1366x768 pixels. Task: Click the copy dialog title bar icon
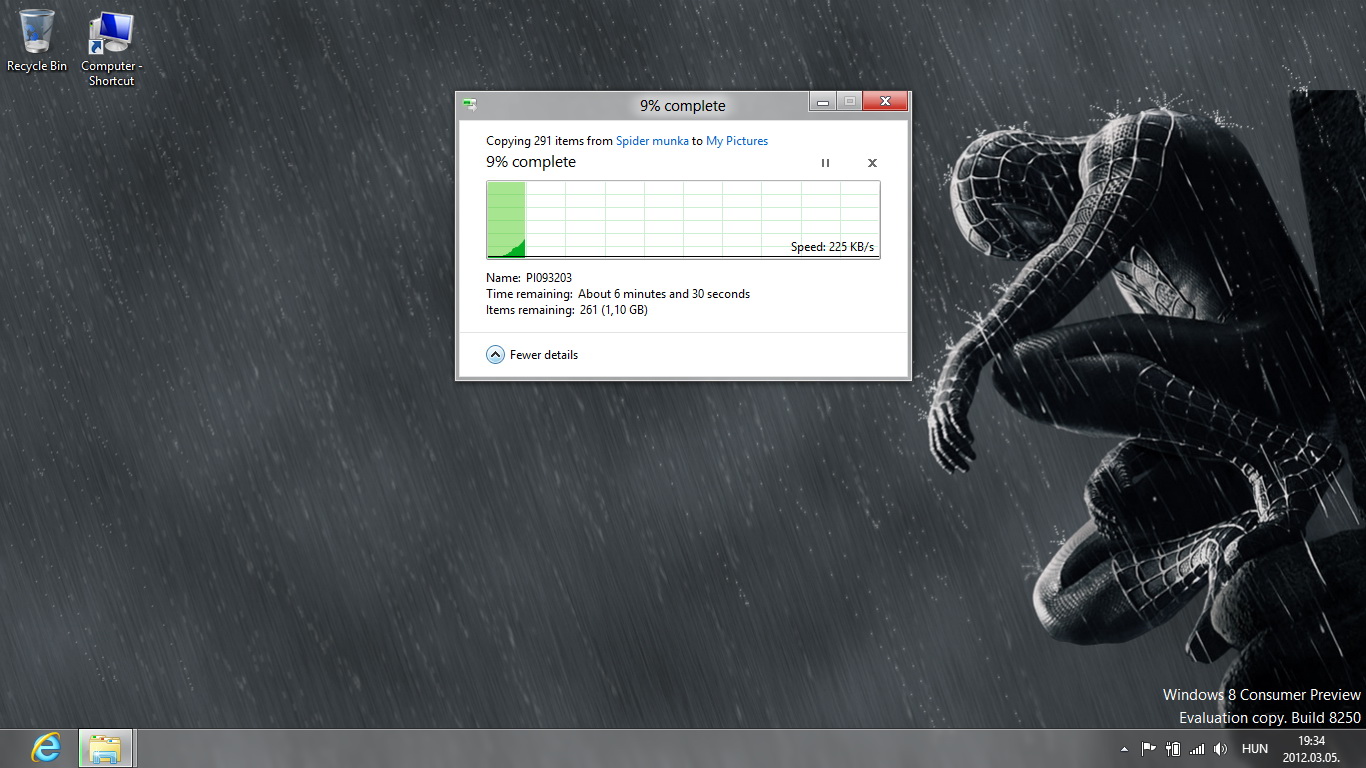(x=469, y=104)
